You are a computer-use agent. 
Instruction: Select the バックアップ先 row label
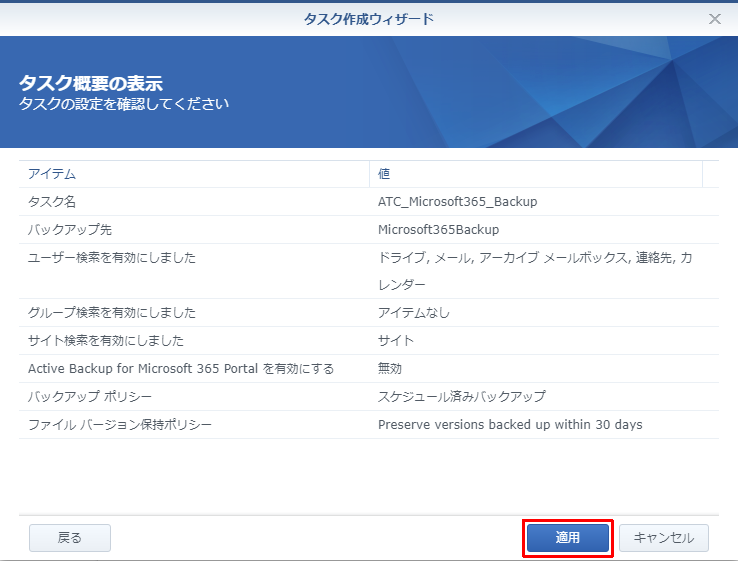point(70,229)
